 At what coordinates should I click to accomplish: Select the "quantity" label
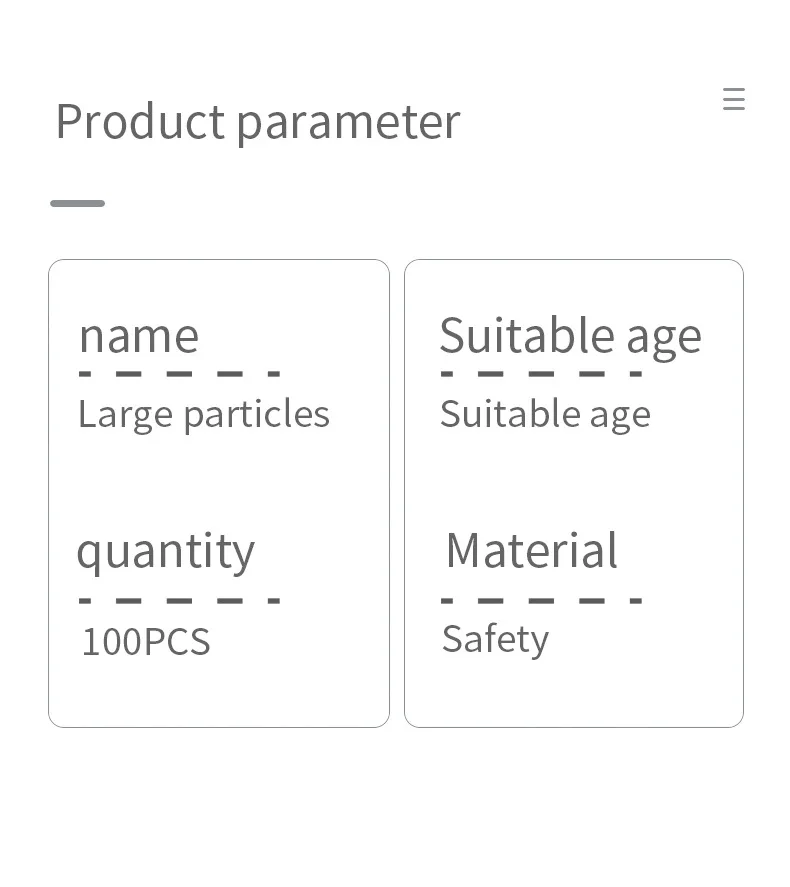click(x=166, y=551)
